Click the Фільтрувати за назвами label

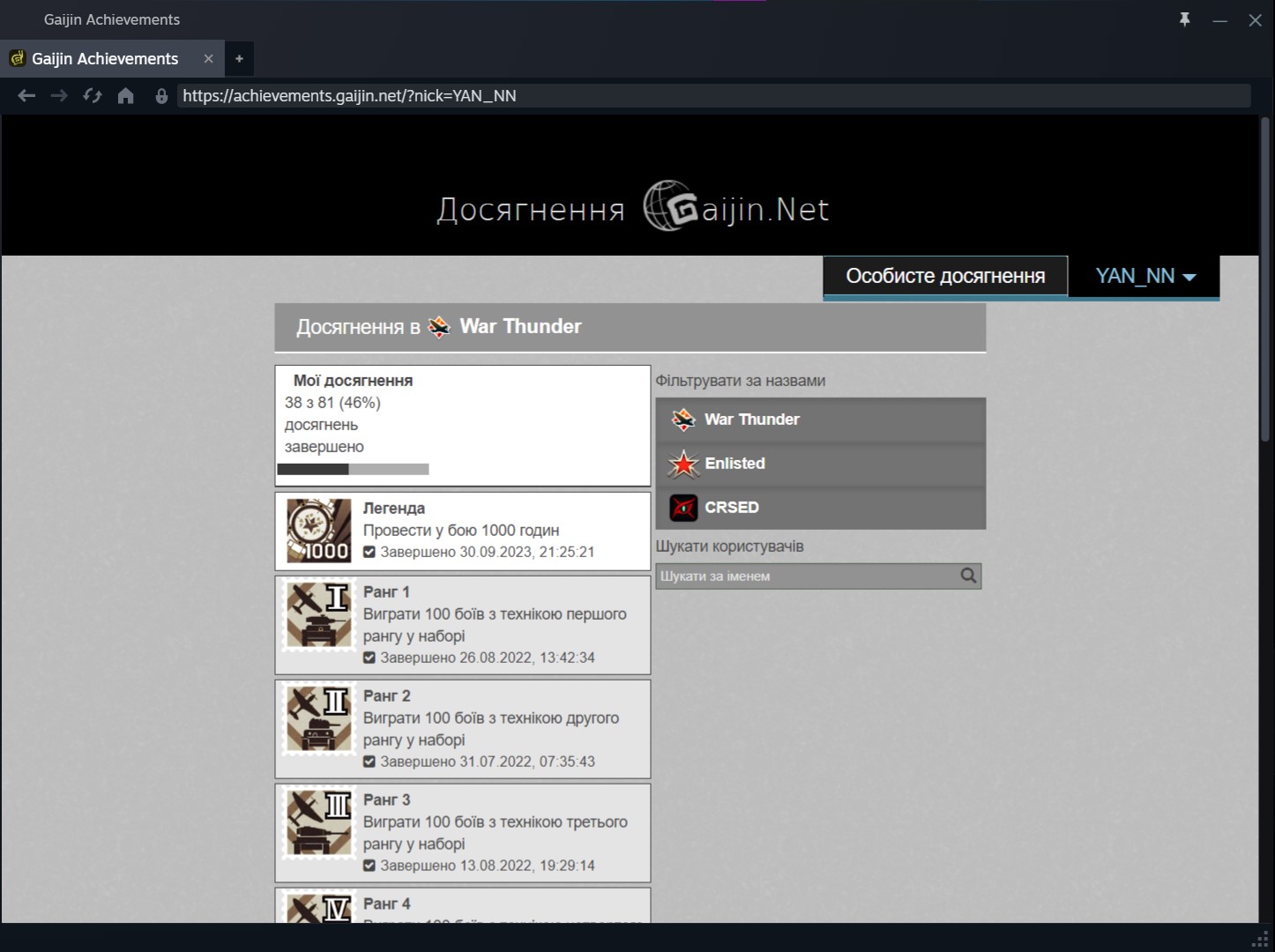tap(741, 381)
